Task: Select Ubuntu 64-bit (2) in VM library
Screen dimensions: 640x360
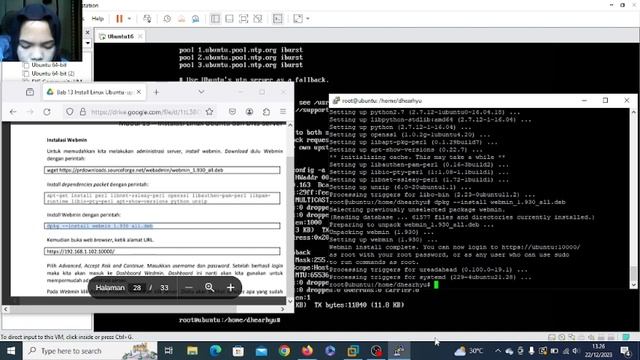Action: click(53, 73)
